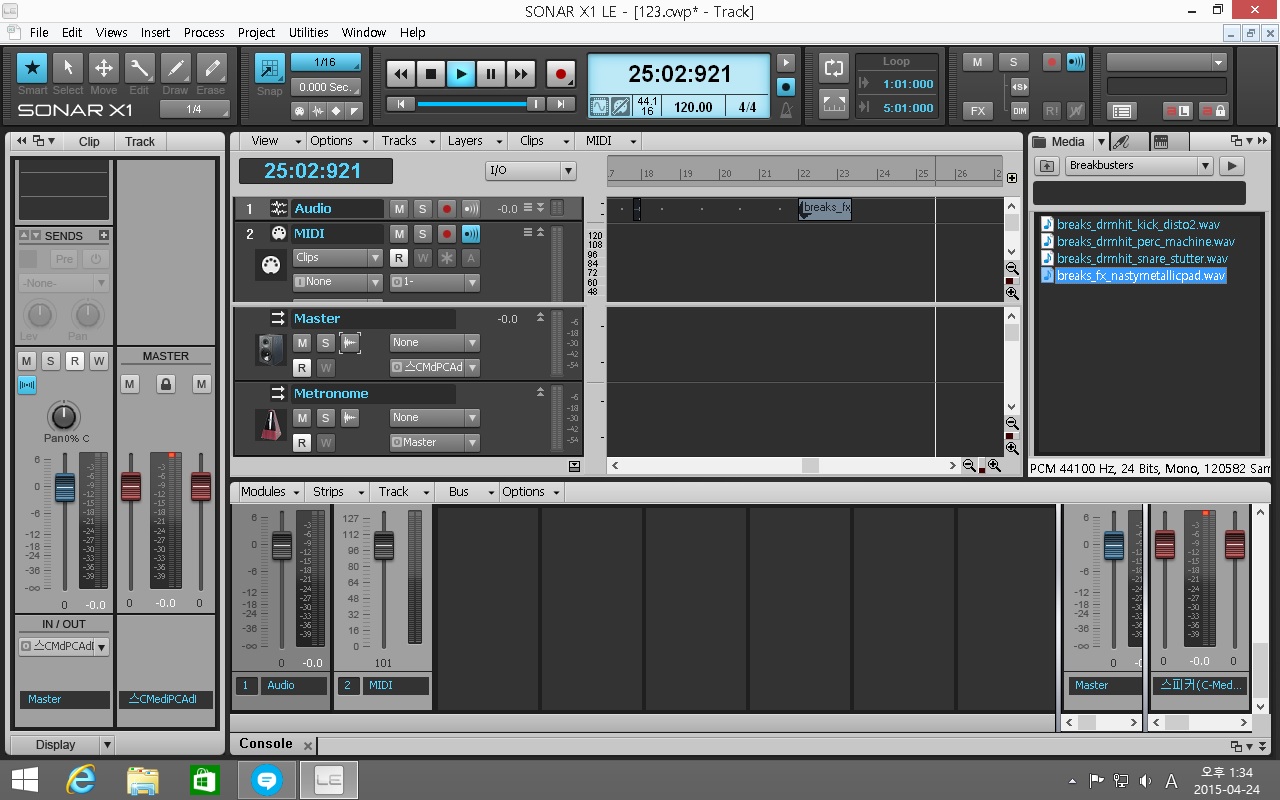Open the Process menu
Screen dimensions: 1280x800
tap(204, 32)
